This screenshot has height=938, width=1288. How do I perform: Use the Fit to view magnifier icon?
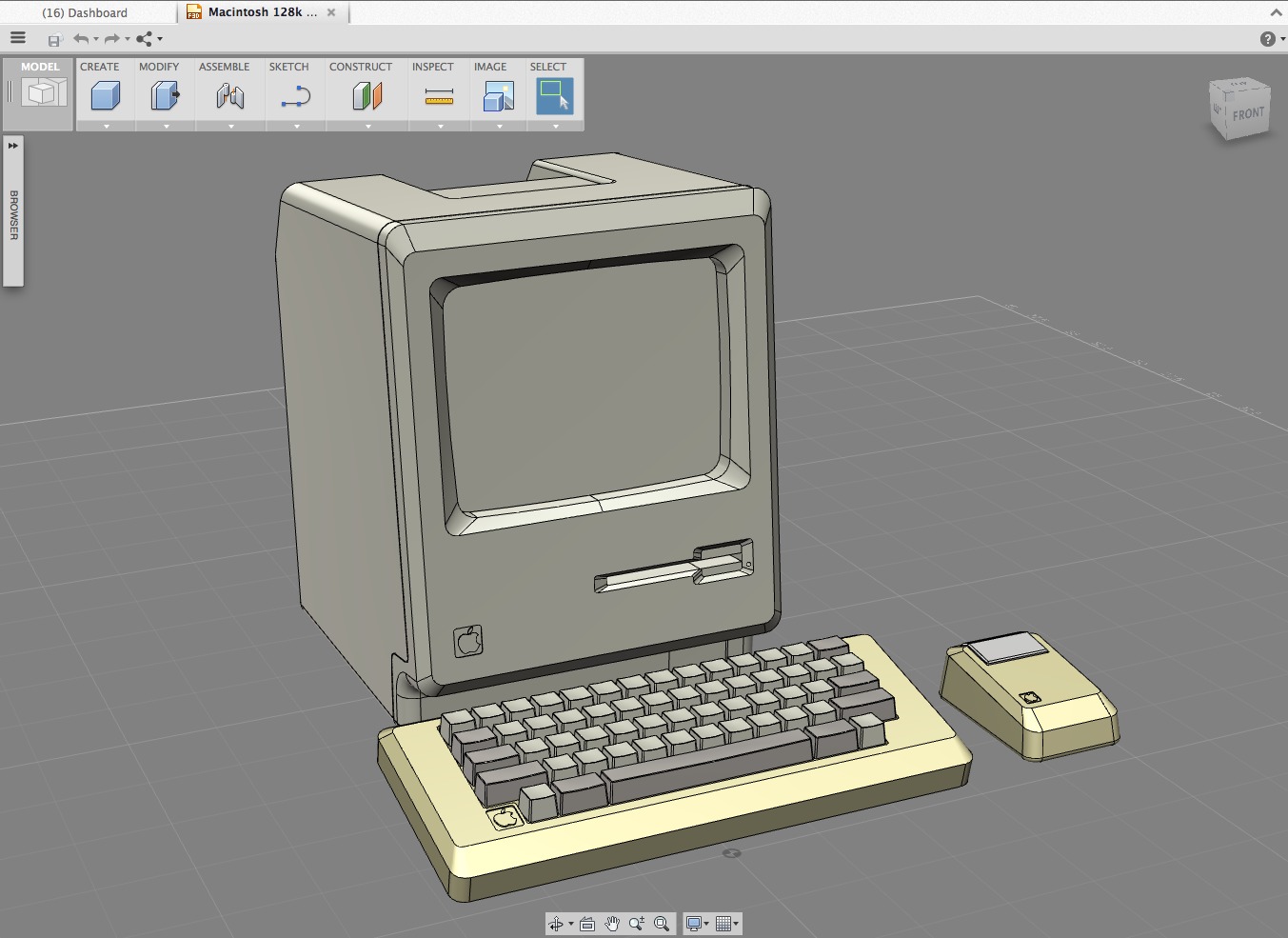pos(662,923)
